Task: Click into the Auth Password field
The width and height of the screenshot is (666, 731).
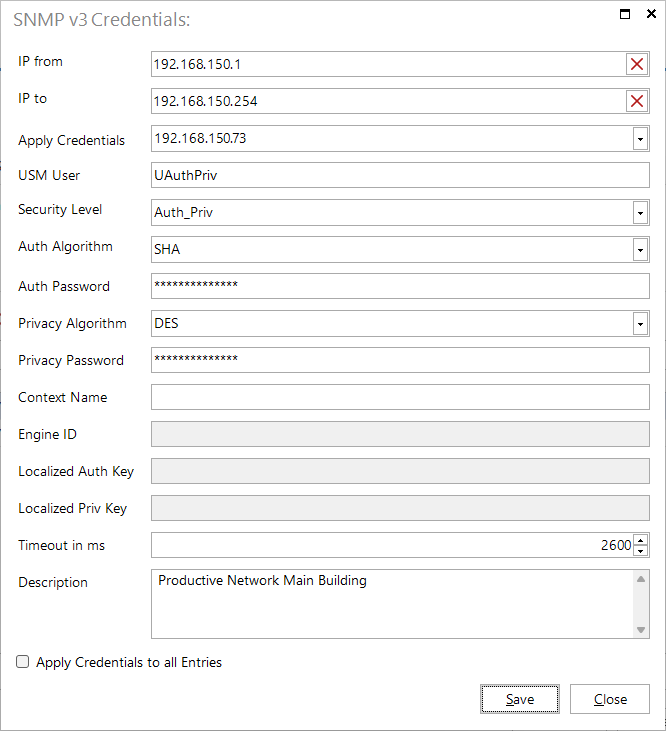Action: coord(400,286)
